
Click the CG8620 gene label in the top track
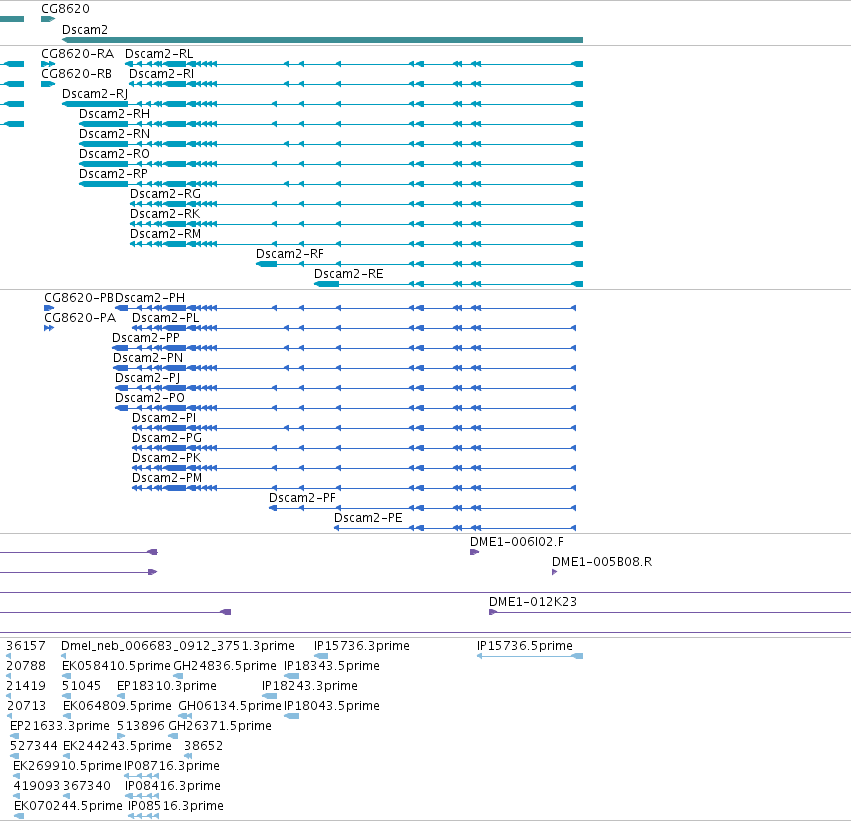click(66, 9)
